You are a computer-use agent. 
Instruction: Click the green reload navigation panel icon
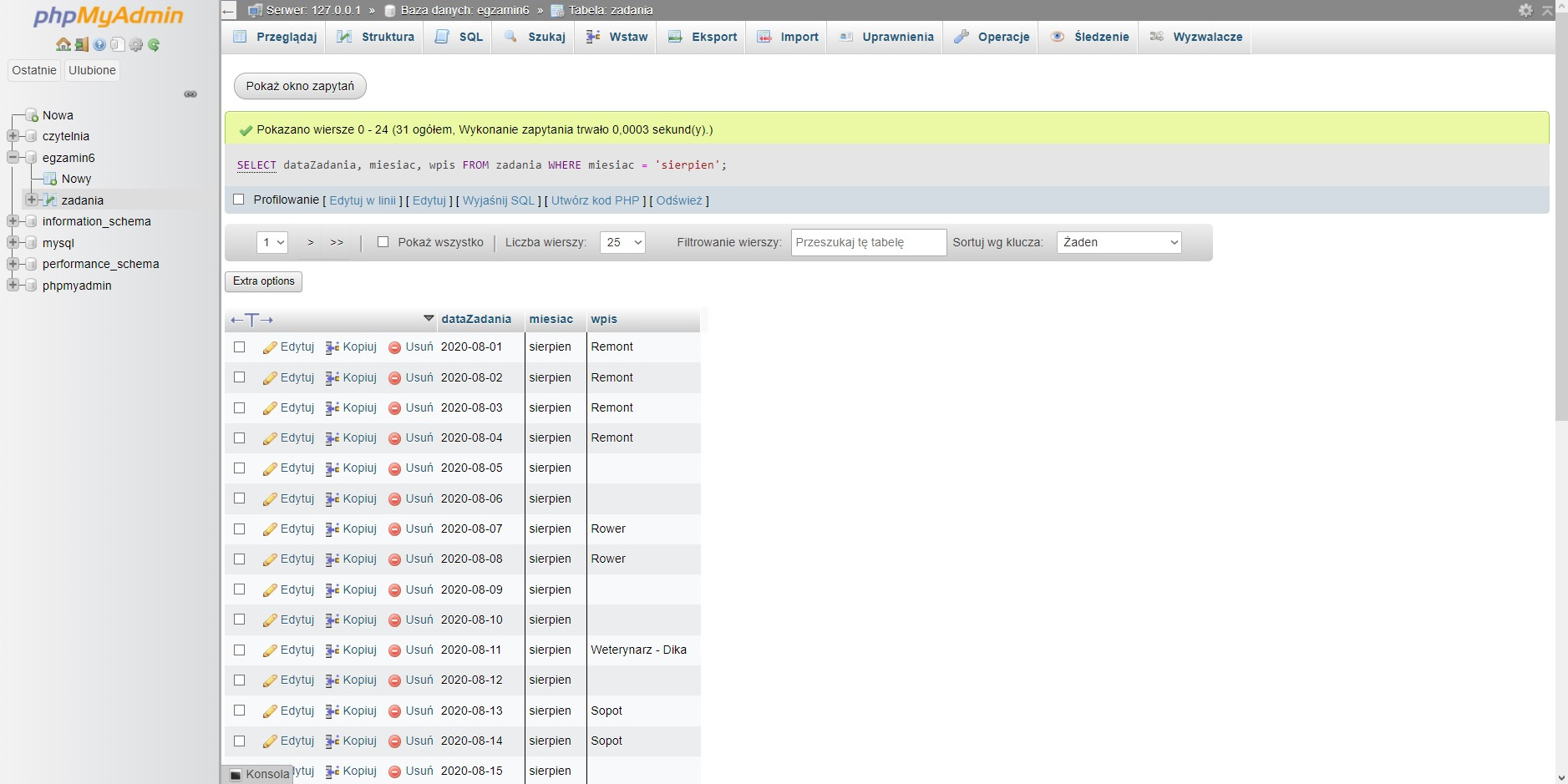154,45
